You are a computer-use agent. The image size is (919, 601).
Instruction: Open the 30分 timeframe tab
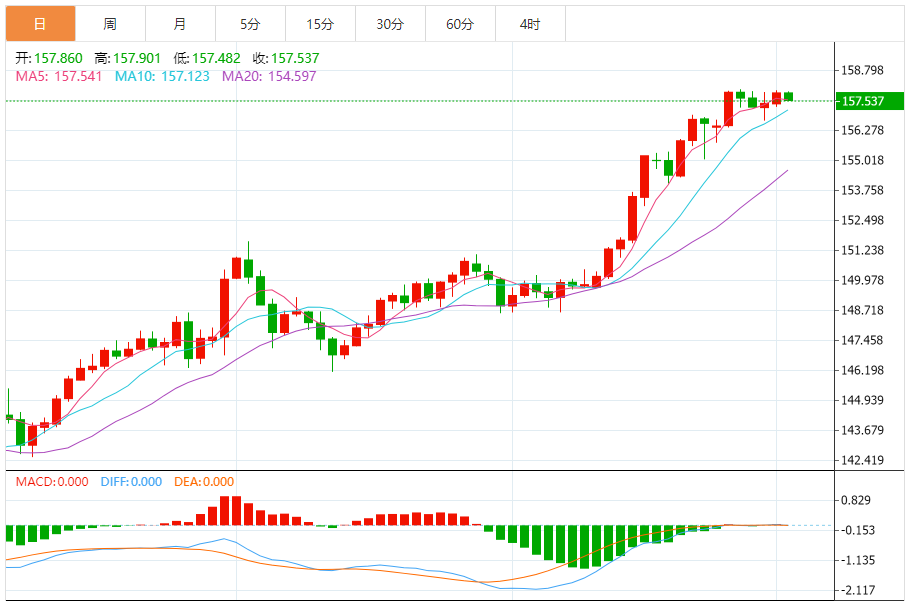click(x=390, y=24)
